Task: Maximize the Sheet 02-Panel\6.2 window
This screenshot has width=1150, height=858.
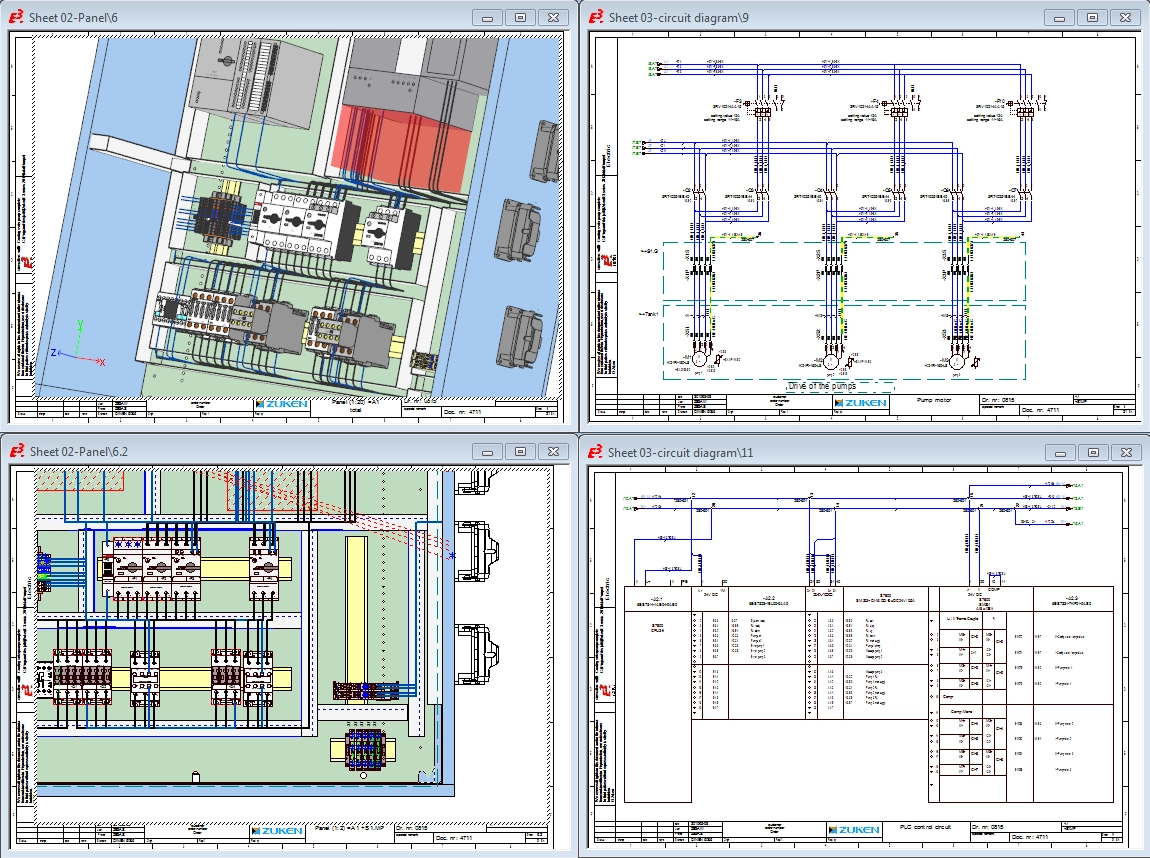Action: [520, 451]
